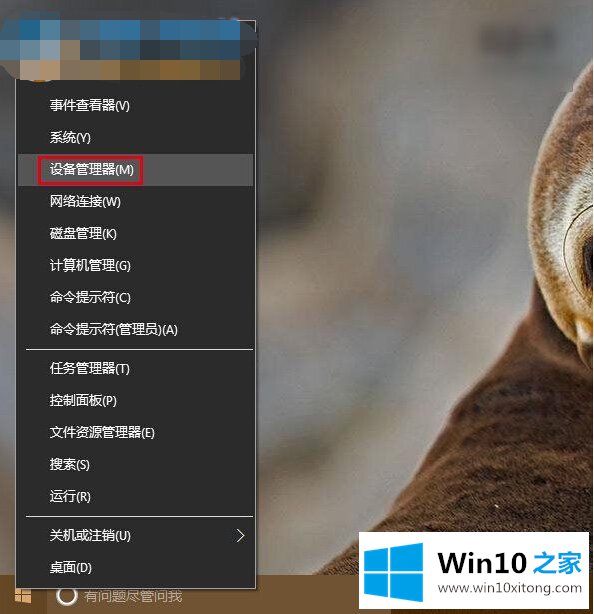The width and height of the screenshot is (594, 614).
Task: Open 命令提示符(管理员)(A)
Action: pyautogui.click(x=135, y=330)
